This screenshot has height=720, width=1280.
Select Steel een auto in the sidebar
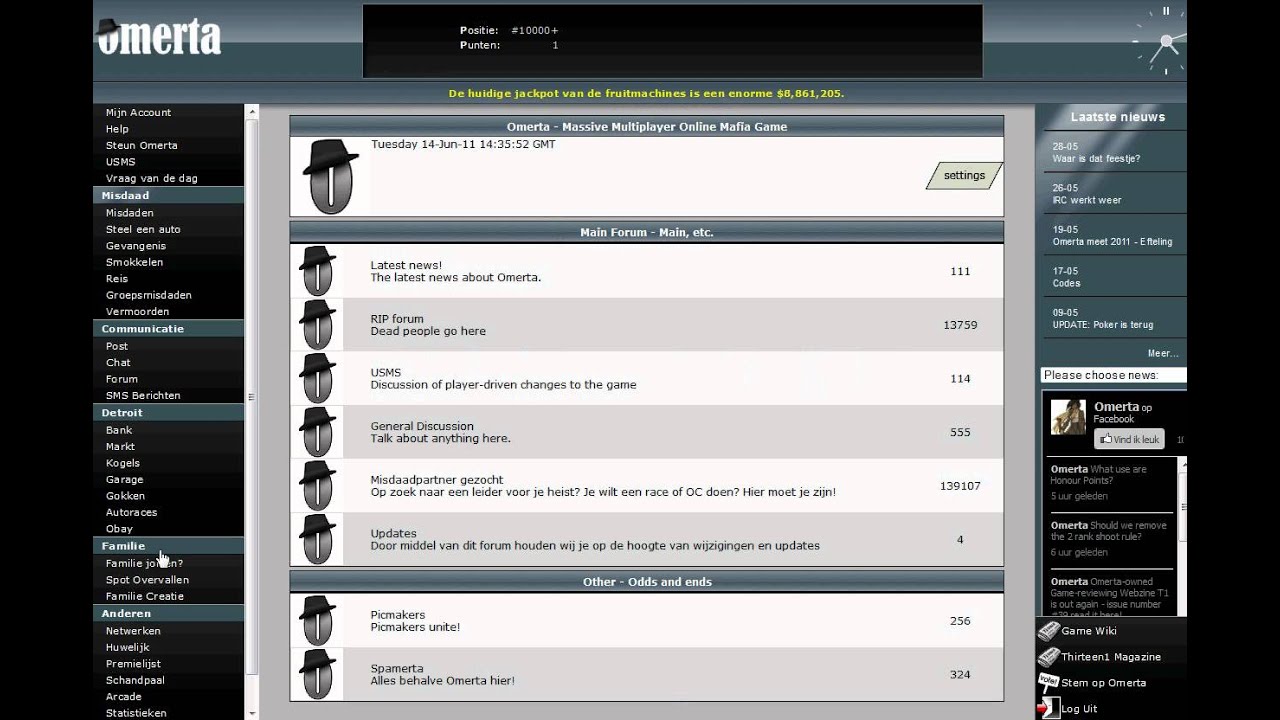143,229
